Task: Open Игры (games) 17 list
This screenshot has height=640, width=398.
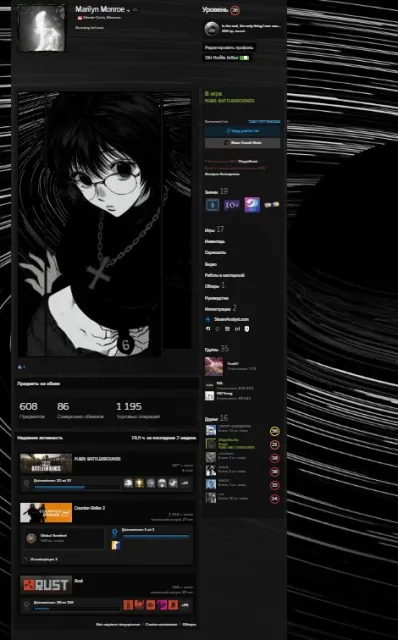Action: (214, 230)
